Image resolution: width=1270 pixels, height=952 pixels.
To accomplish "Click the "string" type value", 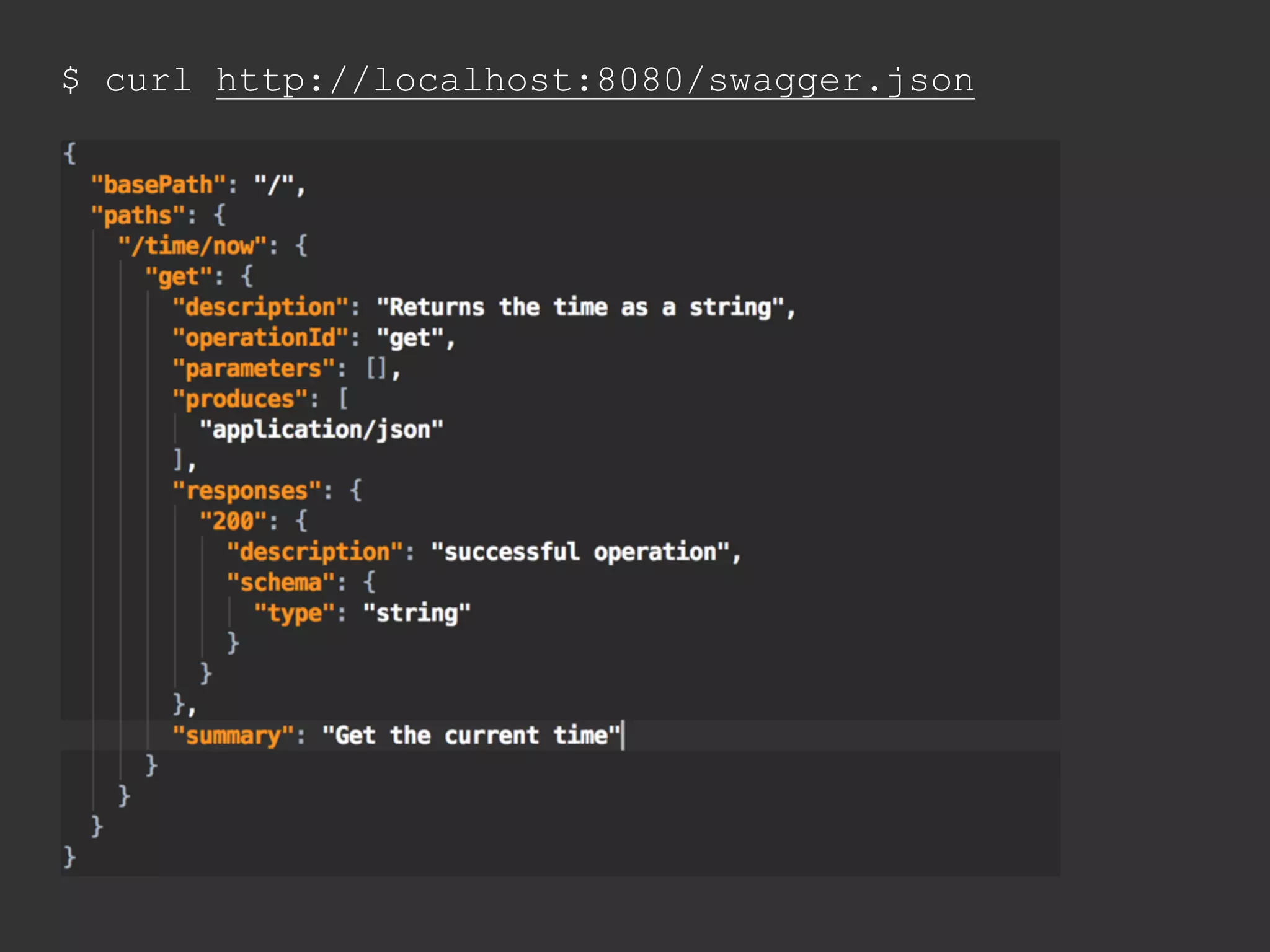I will click(x=417, y=614).
